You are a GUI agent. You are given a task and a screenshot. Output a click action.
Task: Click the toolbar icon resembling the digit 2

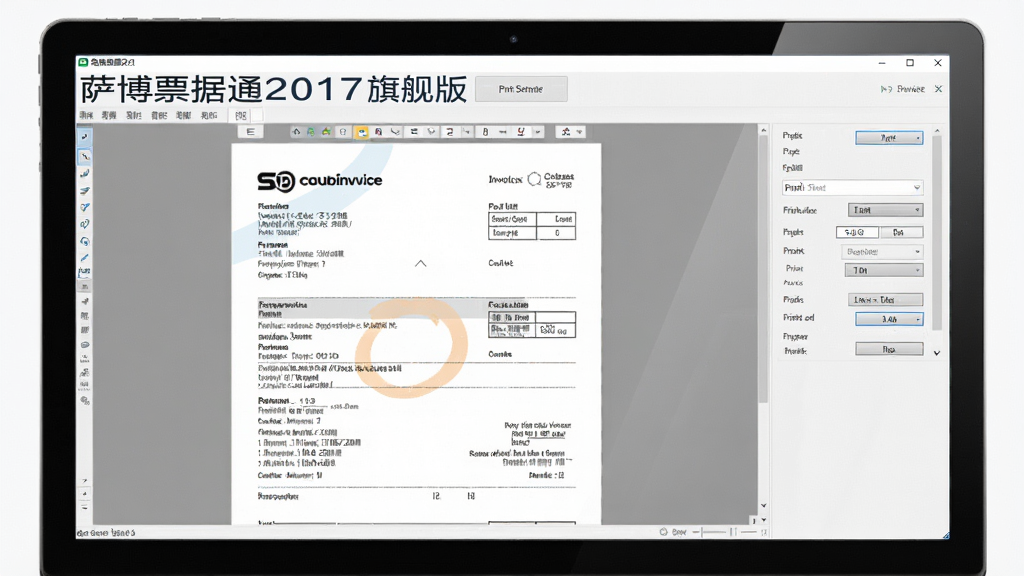pos(449,132)
